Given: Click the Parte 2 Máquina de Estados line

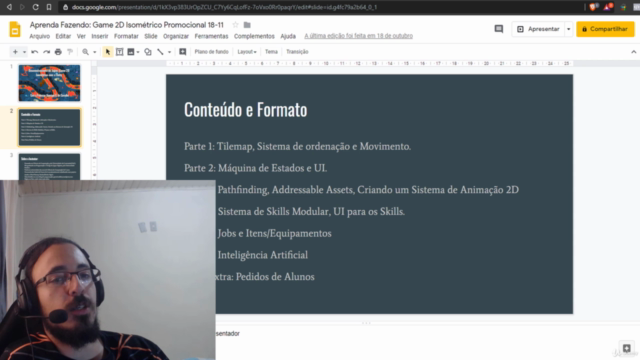Looking at the screenshot, I should click(256, 168).
